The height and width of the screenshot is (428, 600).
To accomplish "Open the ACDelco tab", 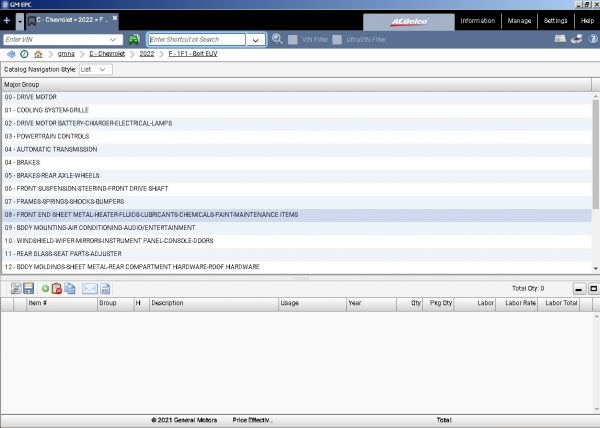I will point(409,21).
